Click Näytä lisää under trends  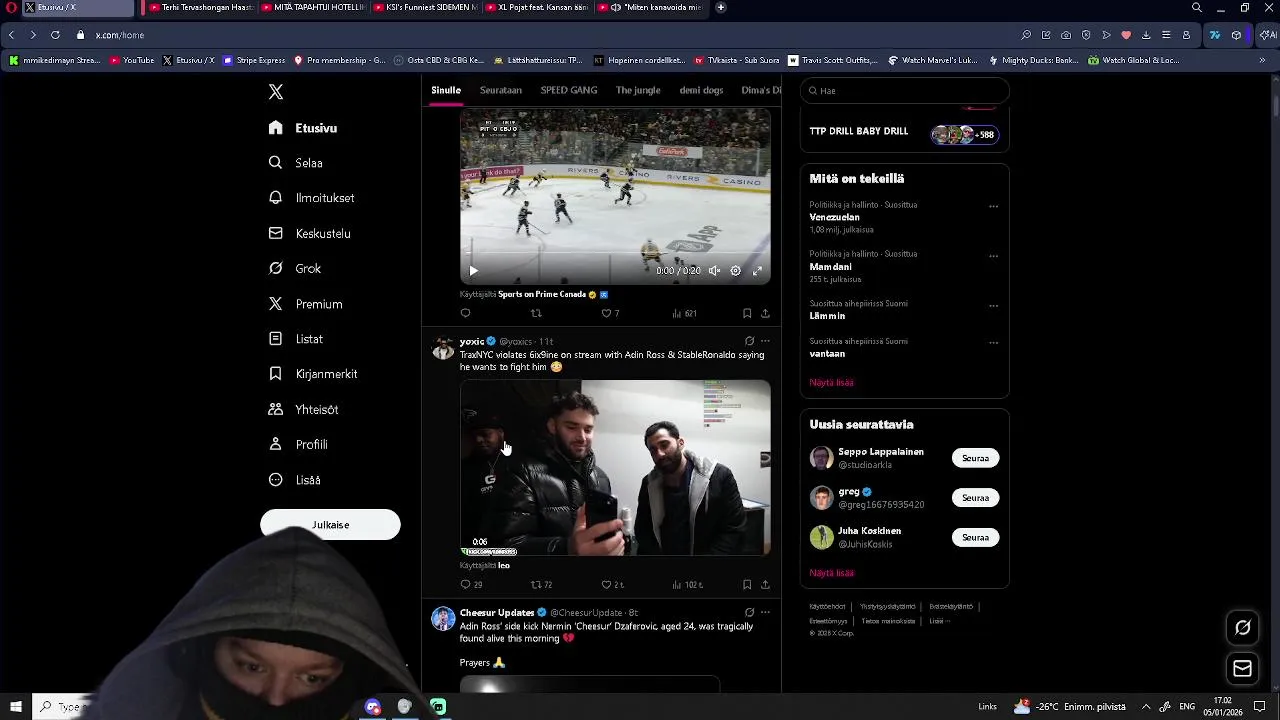click(831, 382)
